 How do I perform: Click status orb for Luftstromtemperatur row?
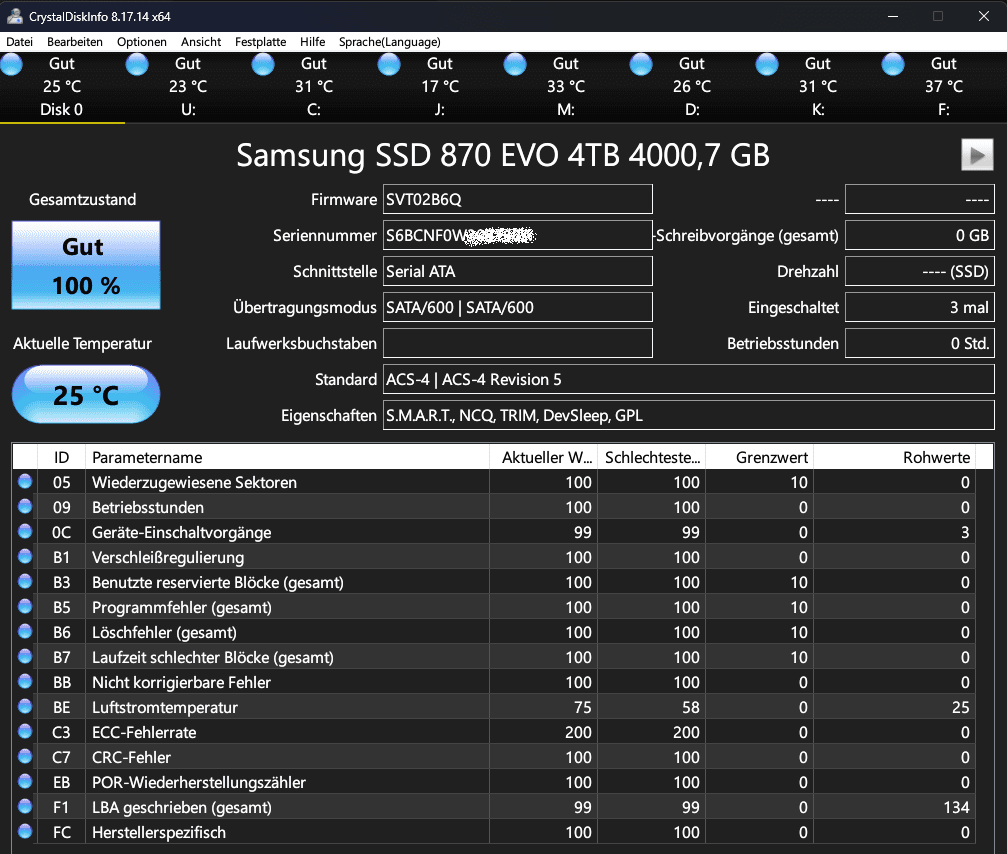pos(25,706)
